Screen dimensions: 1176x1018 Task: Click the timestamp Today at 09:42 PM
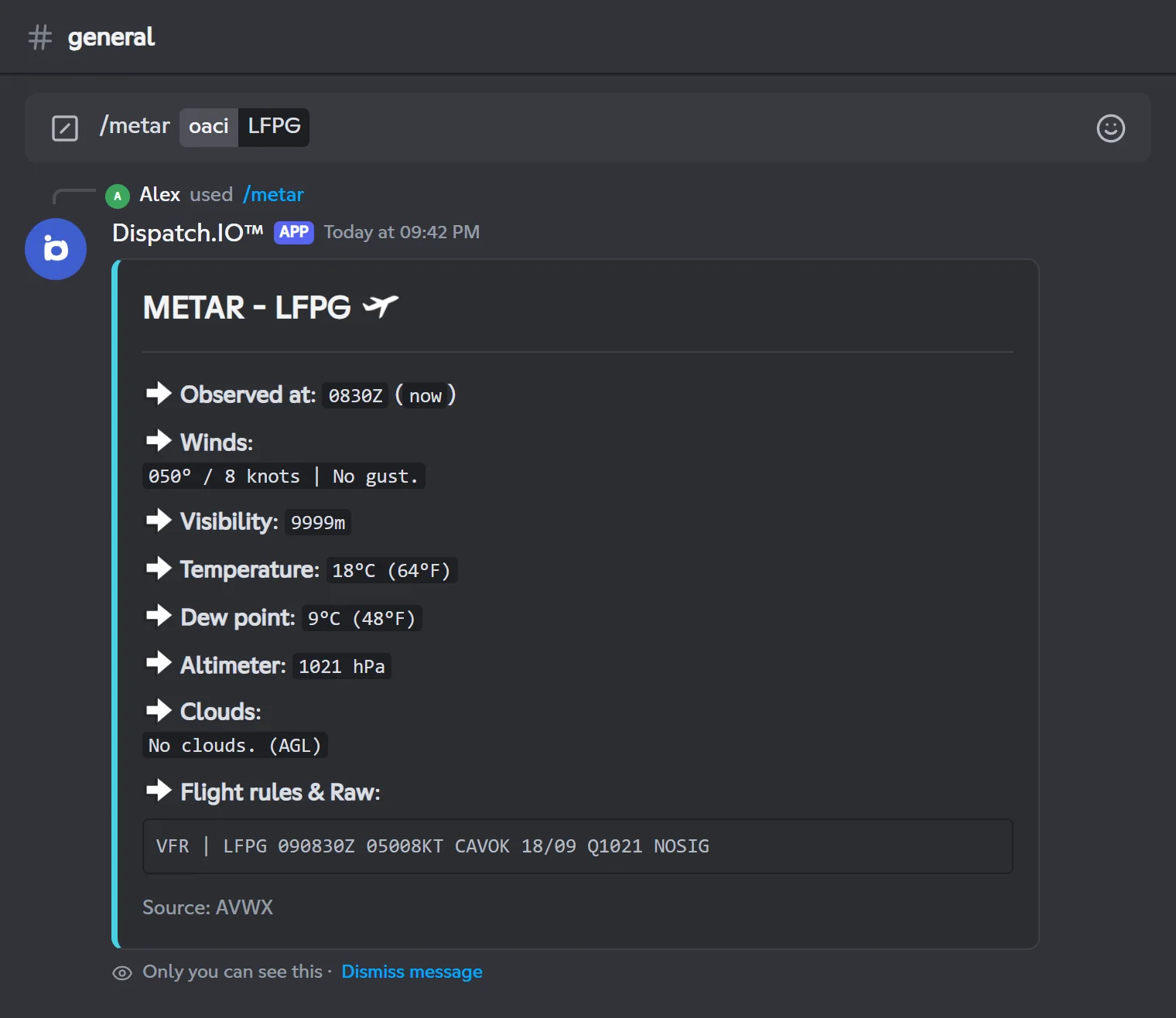402,232
